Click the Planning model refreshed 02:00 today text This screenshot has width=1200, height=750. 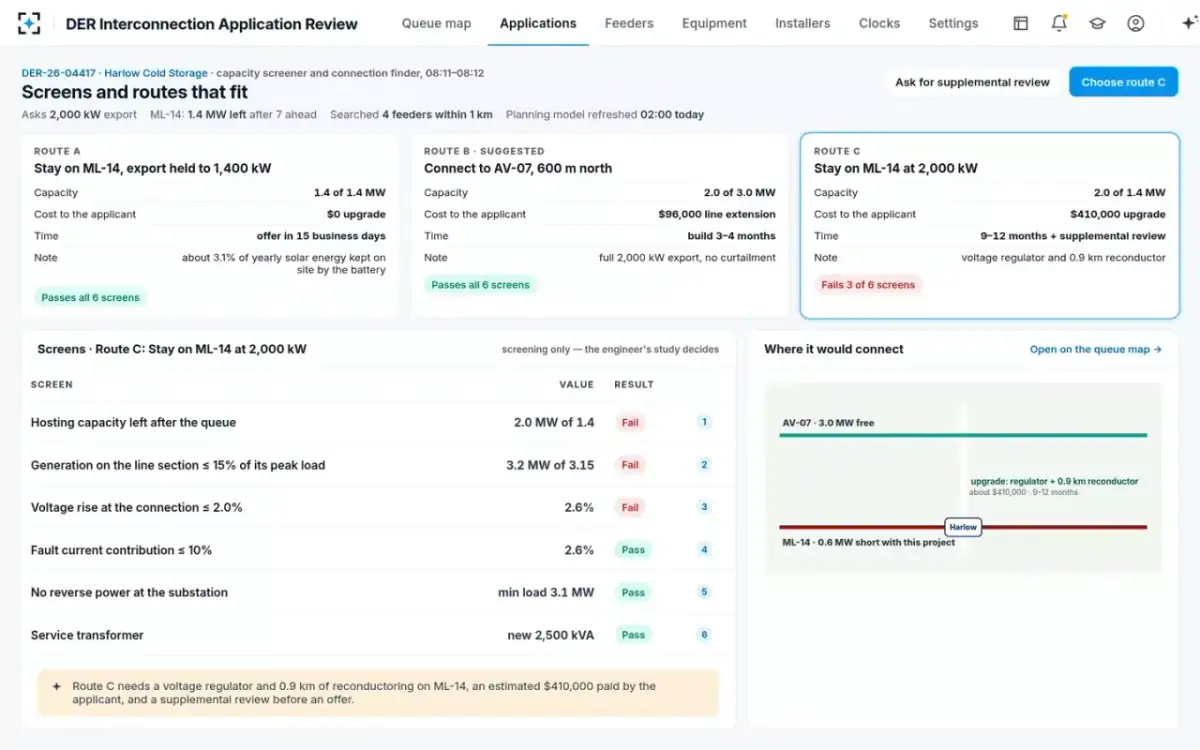pyautogui.click(x=605, y=115)
